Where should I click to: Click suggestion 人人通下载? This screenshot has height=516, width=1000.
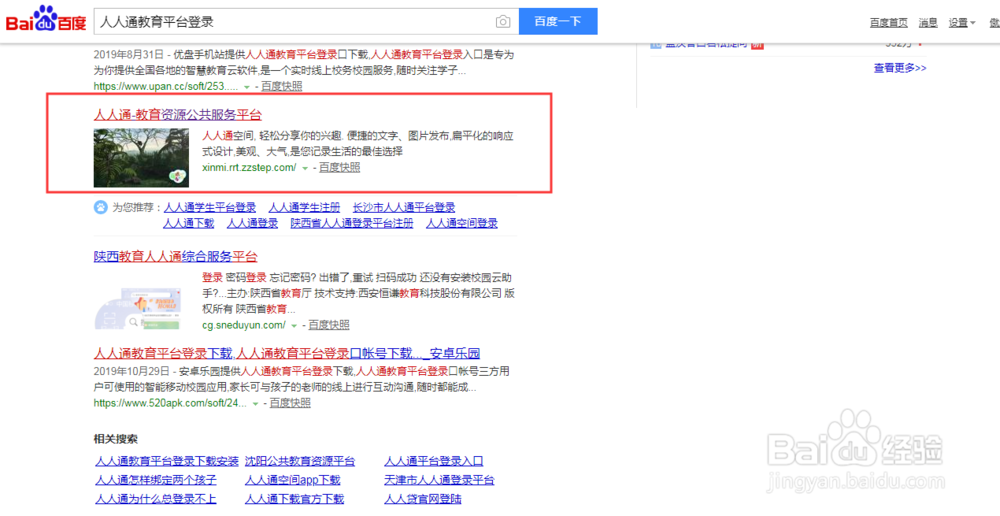click(189, 223)
